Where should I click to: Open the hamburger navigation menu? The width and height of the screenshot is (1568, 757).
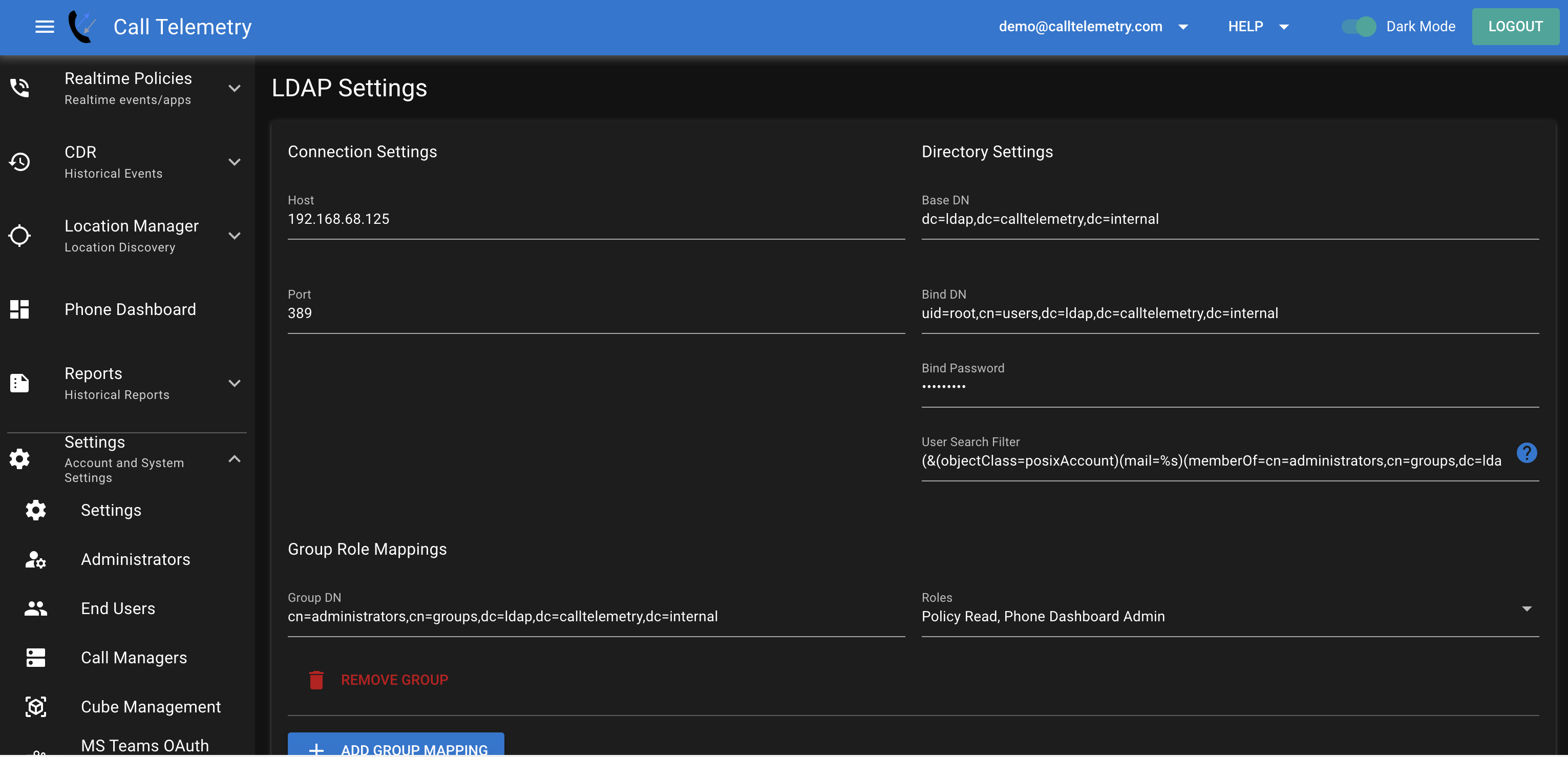pyautogui.click(x=45, y=27)
